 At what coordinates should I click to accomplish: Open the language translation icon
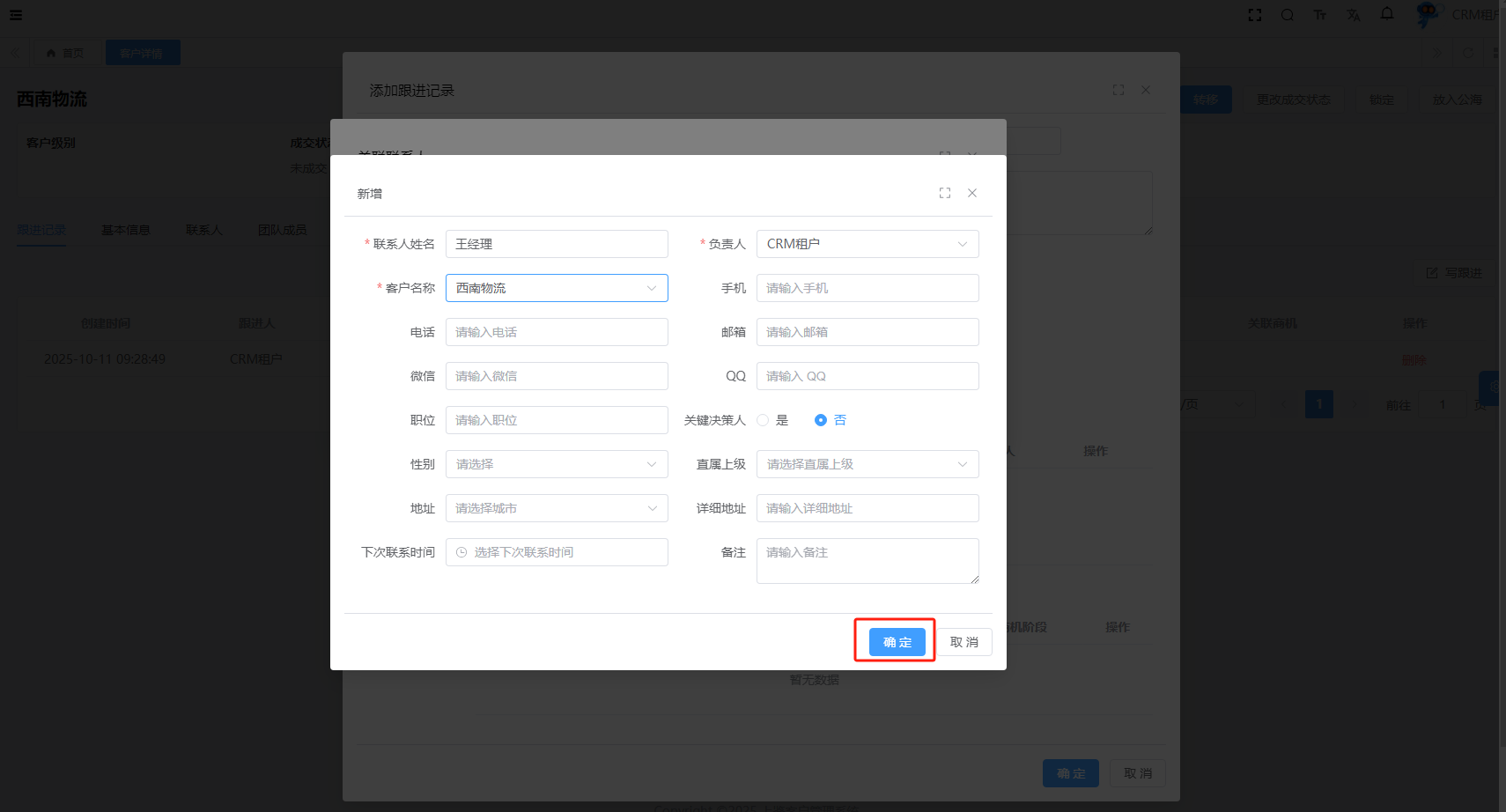(x=1354, y=15)
